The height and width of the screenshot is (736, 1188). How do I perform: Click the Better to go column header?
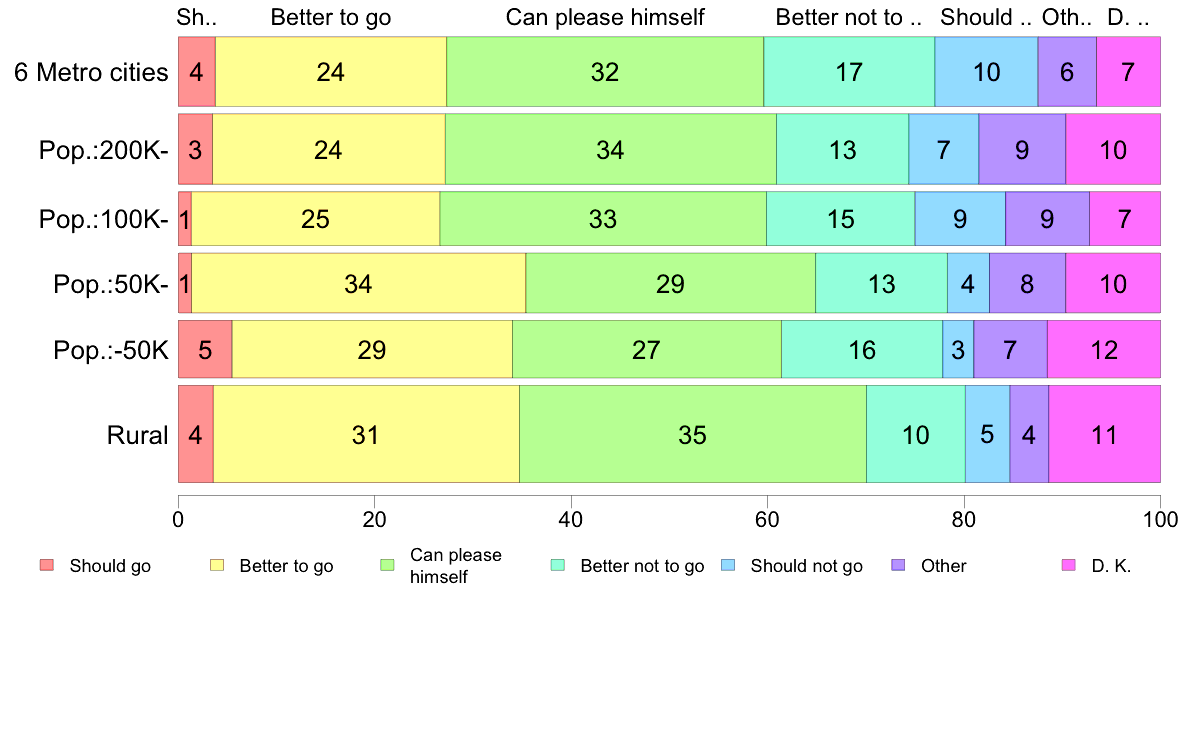[331, 17]
